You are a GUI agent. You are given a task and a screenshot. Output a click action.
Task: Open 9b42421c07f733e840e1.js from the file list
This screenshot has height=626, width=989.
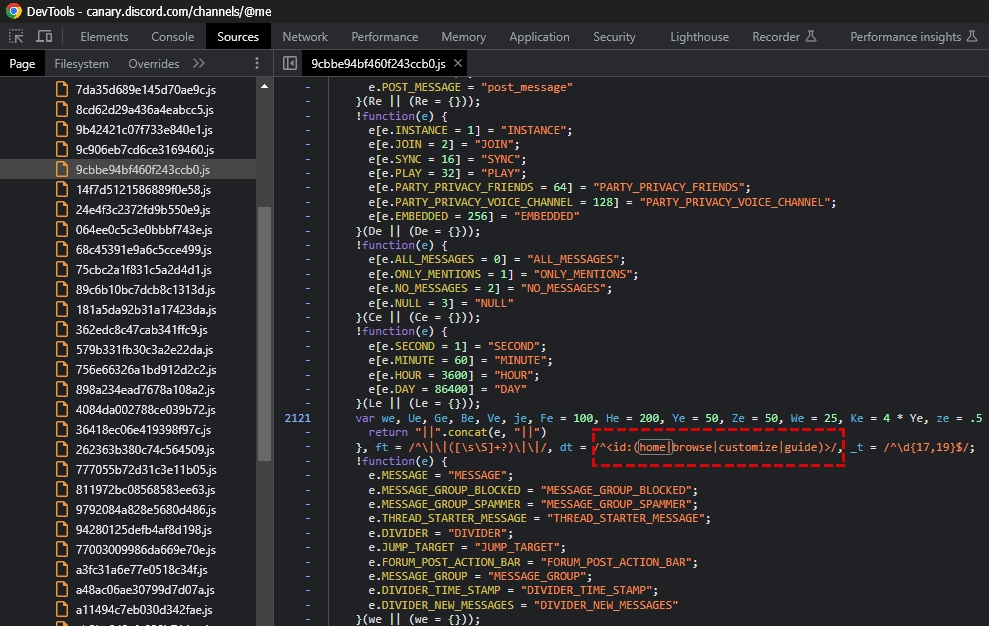(x=144, y=129)
